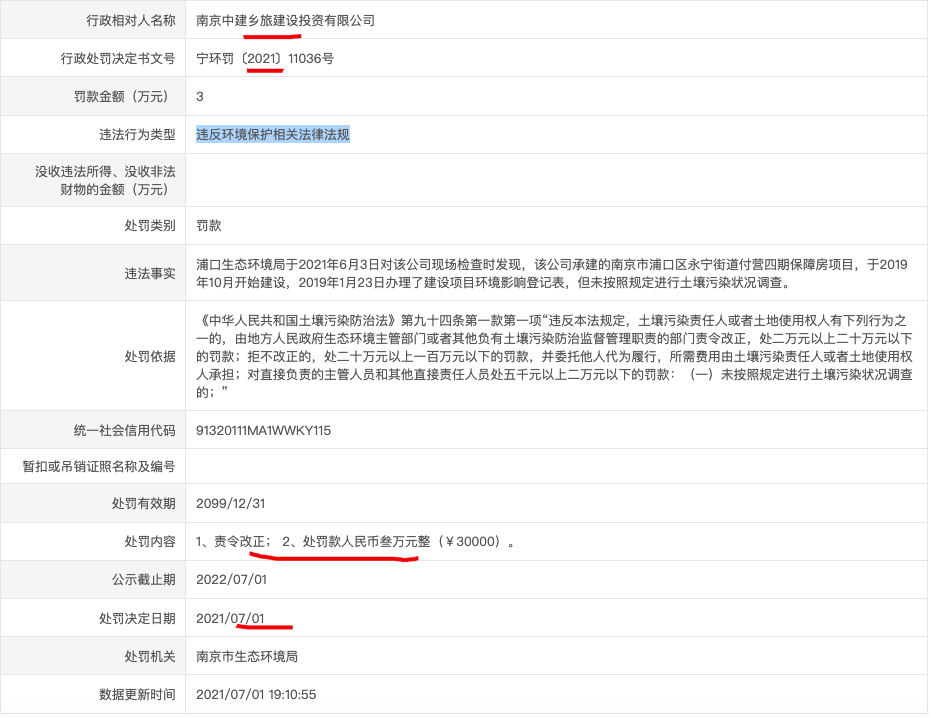Select the label 违法事实
930x717 pixels.
(150, 273)
